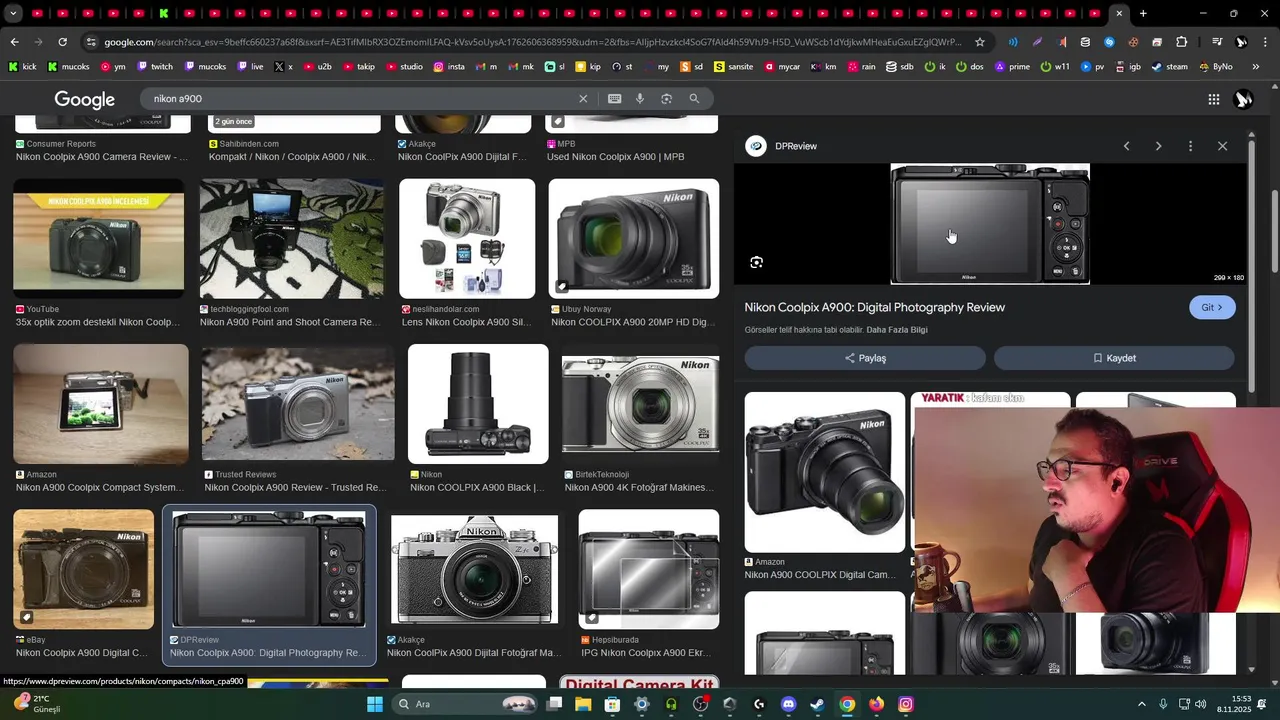Open Nikon Coolpix A900: Digital Photography Review title

click(875, 307)
